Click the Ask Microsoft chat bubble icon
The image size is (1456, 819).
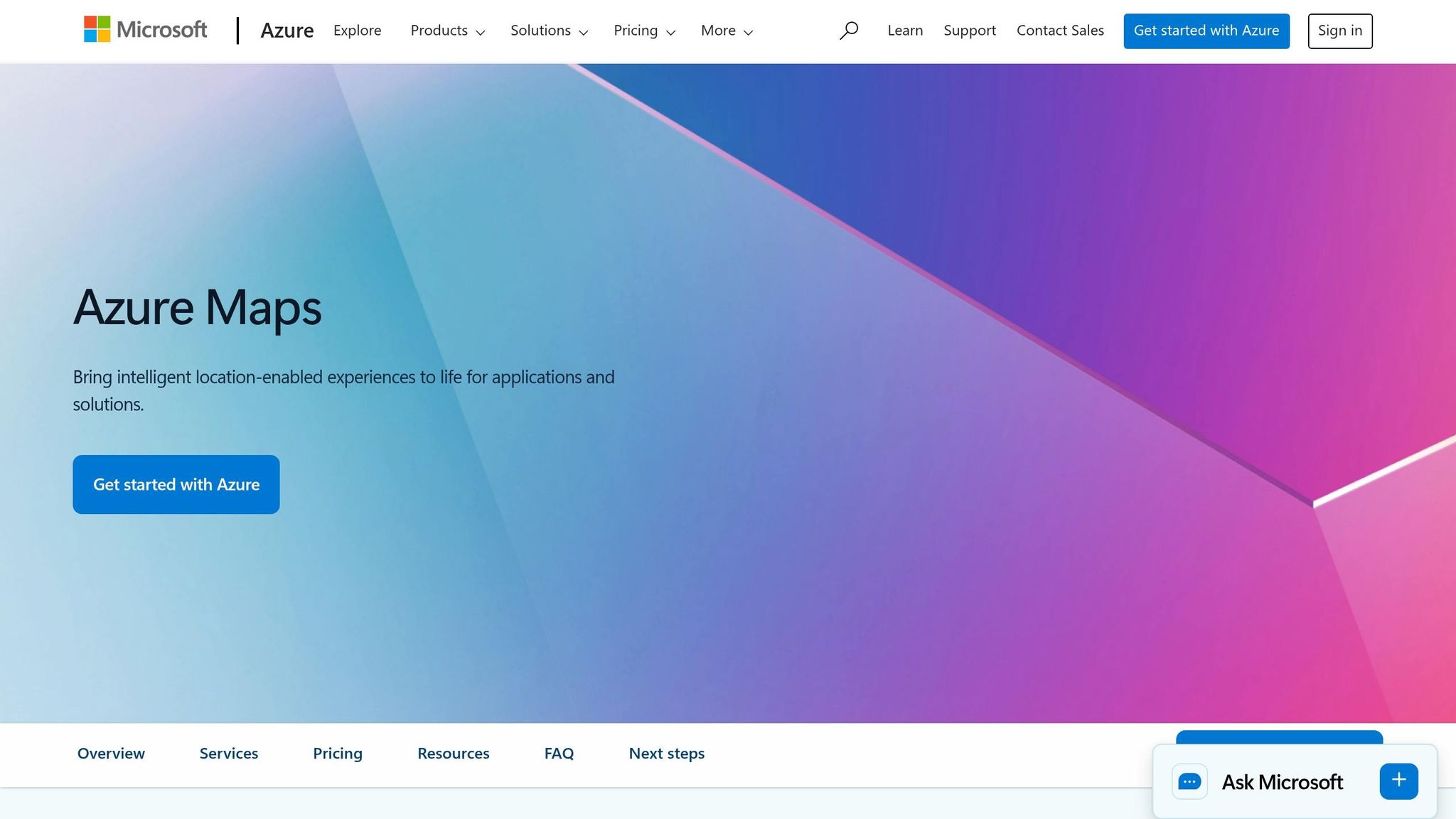coord(1189,781)
